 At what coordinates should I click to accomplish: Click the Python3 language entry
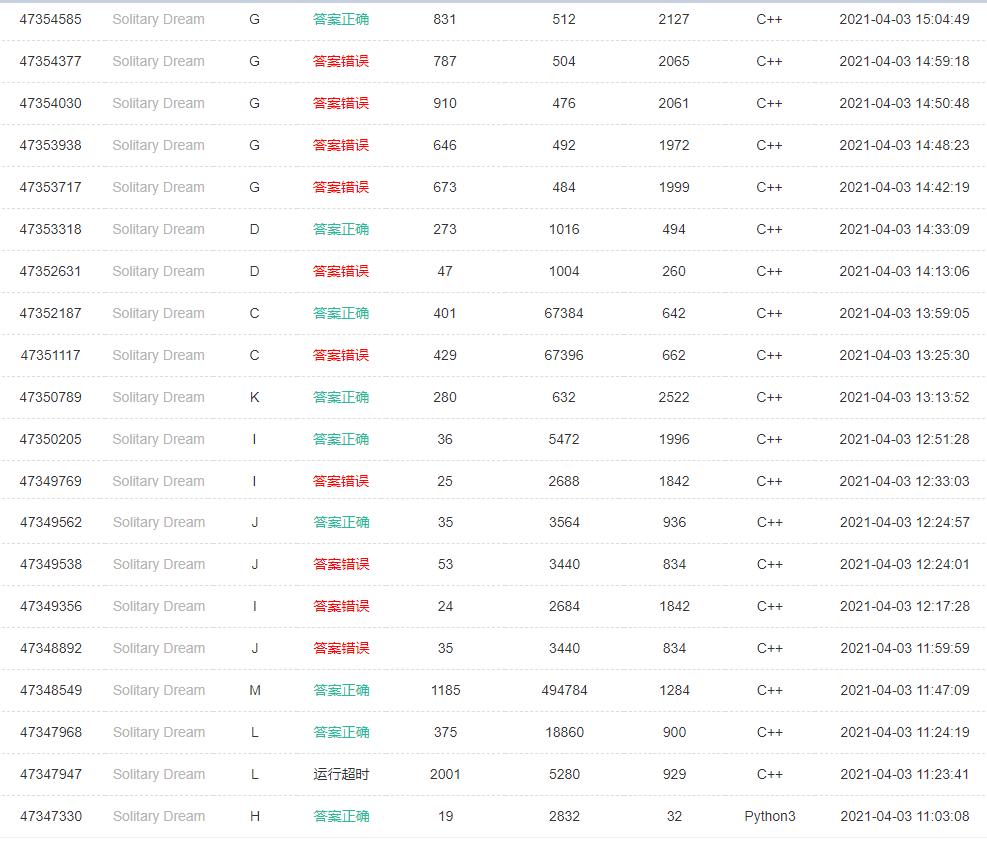coord(769,816)
